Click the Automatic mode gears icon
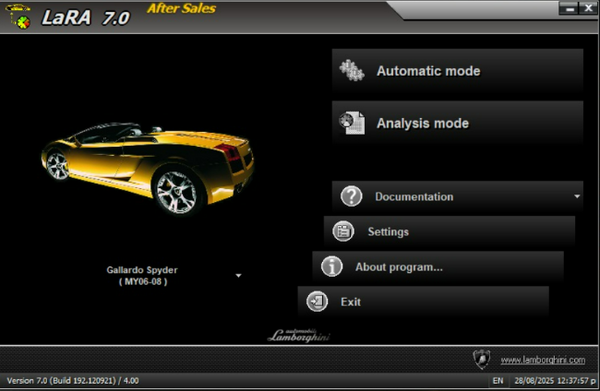The width and height of the screenshot is (600, 391). click(352, 71)
